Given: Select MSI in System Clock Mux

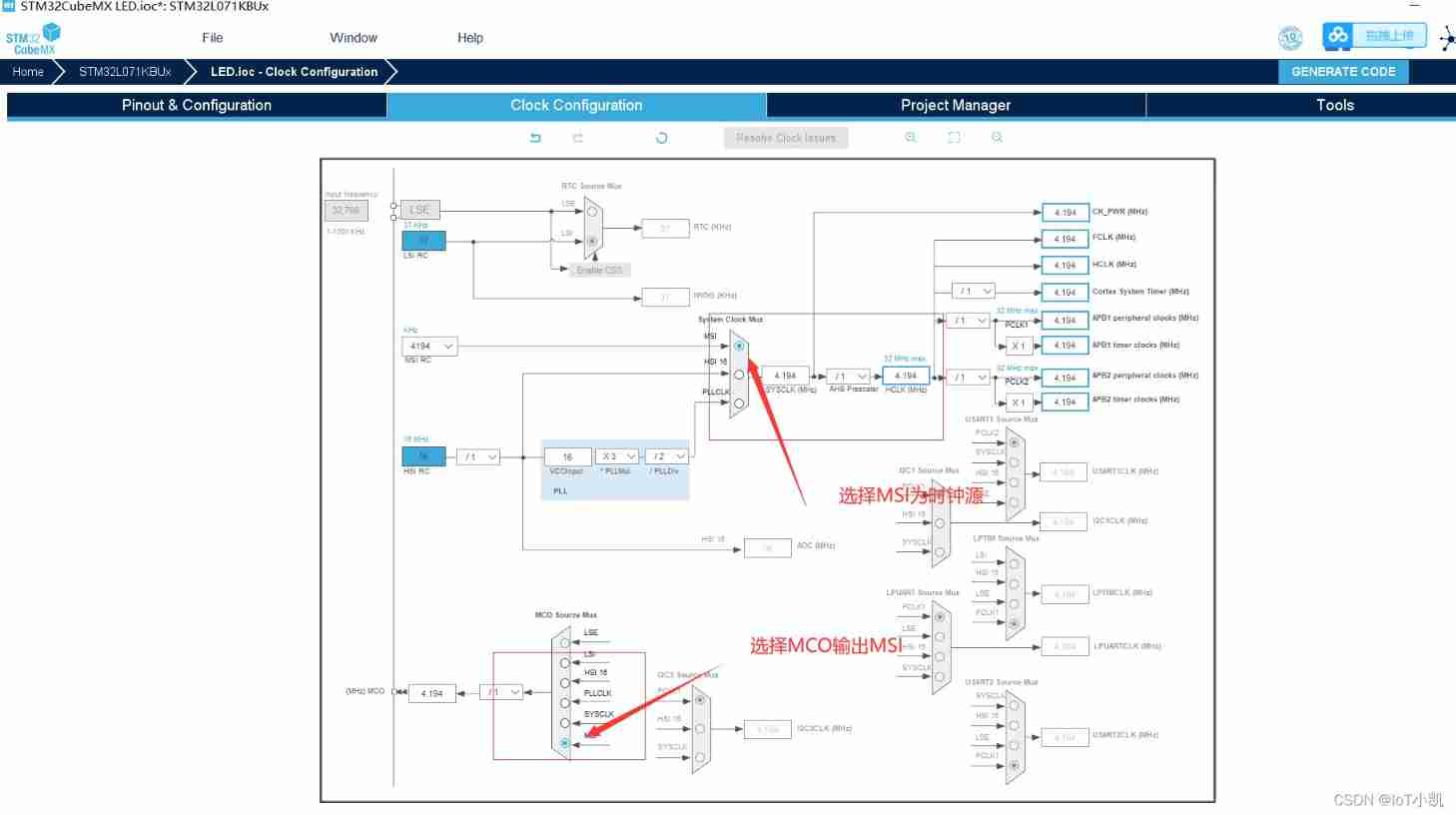Looking at the screenshot, I should [x=739, y=346].
